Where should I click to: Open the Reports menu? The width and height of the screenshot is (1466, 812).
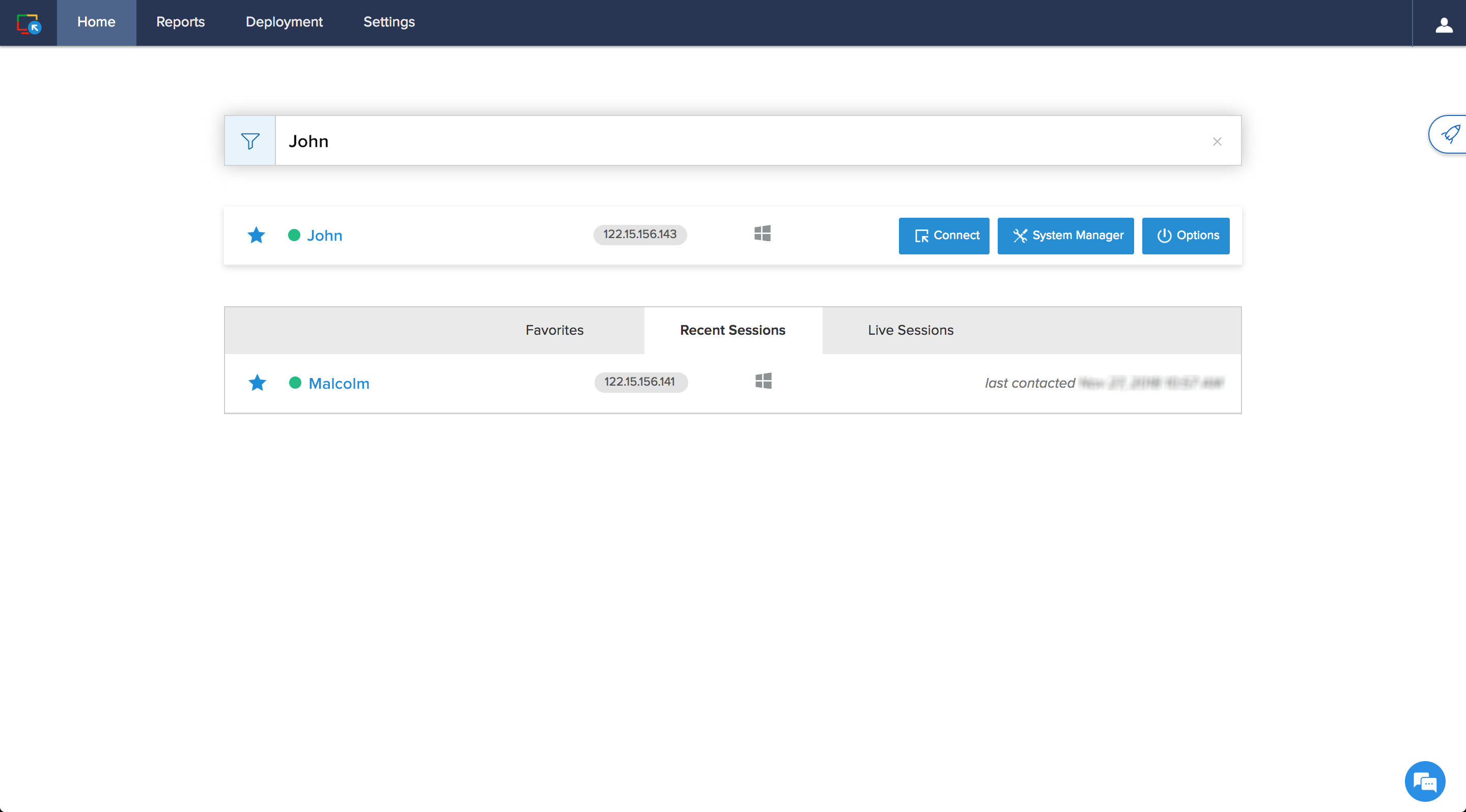[x=180, y=22]
